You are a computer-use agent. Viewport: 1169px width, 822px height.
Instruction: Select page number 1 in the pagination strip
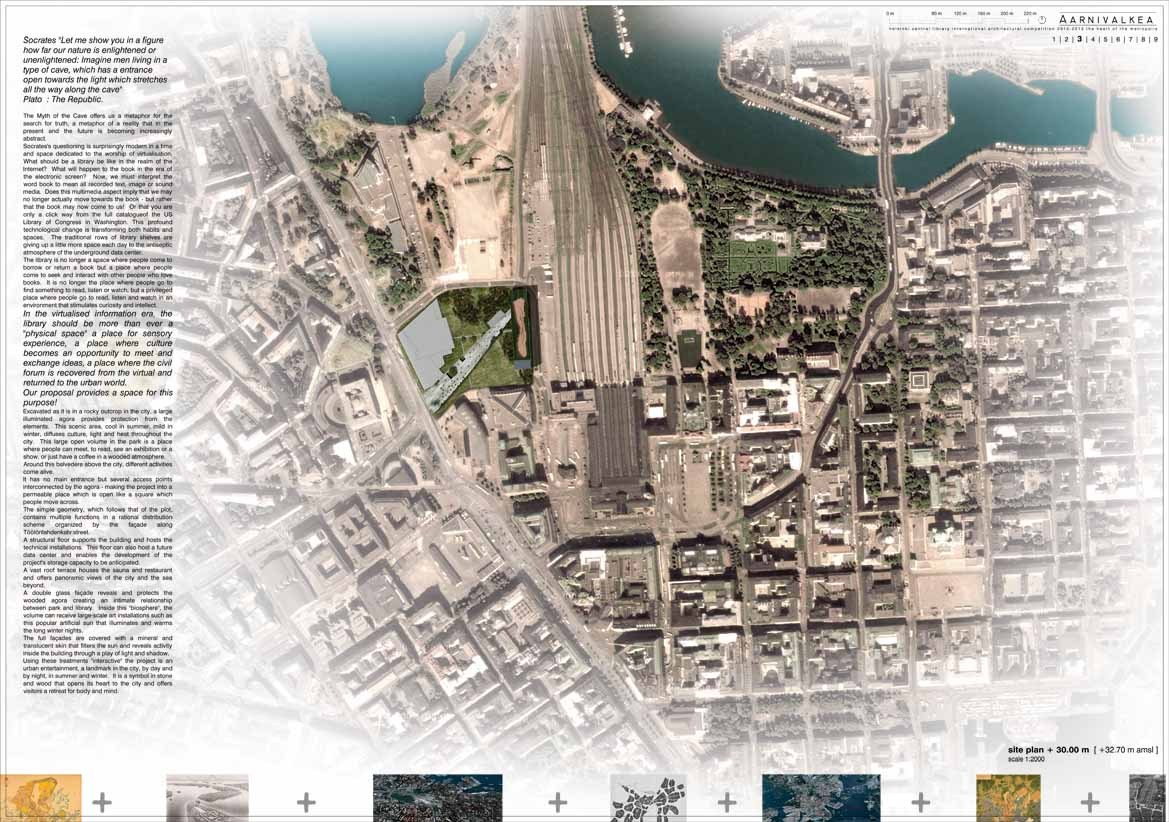click(x=1053, y=39)
